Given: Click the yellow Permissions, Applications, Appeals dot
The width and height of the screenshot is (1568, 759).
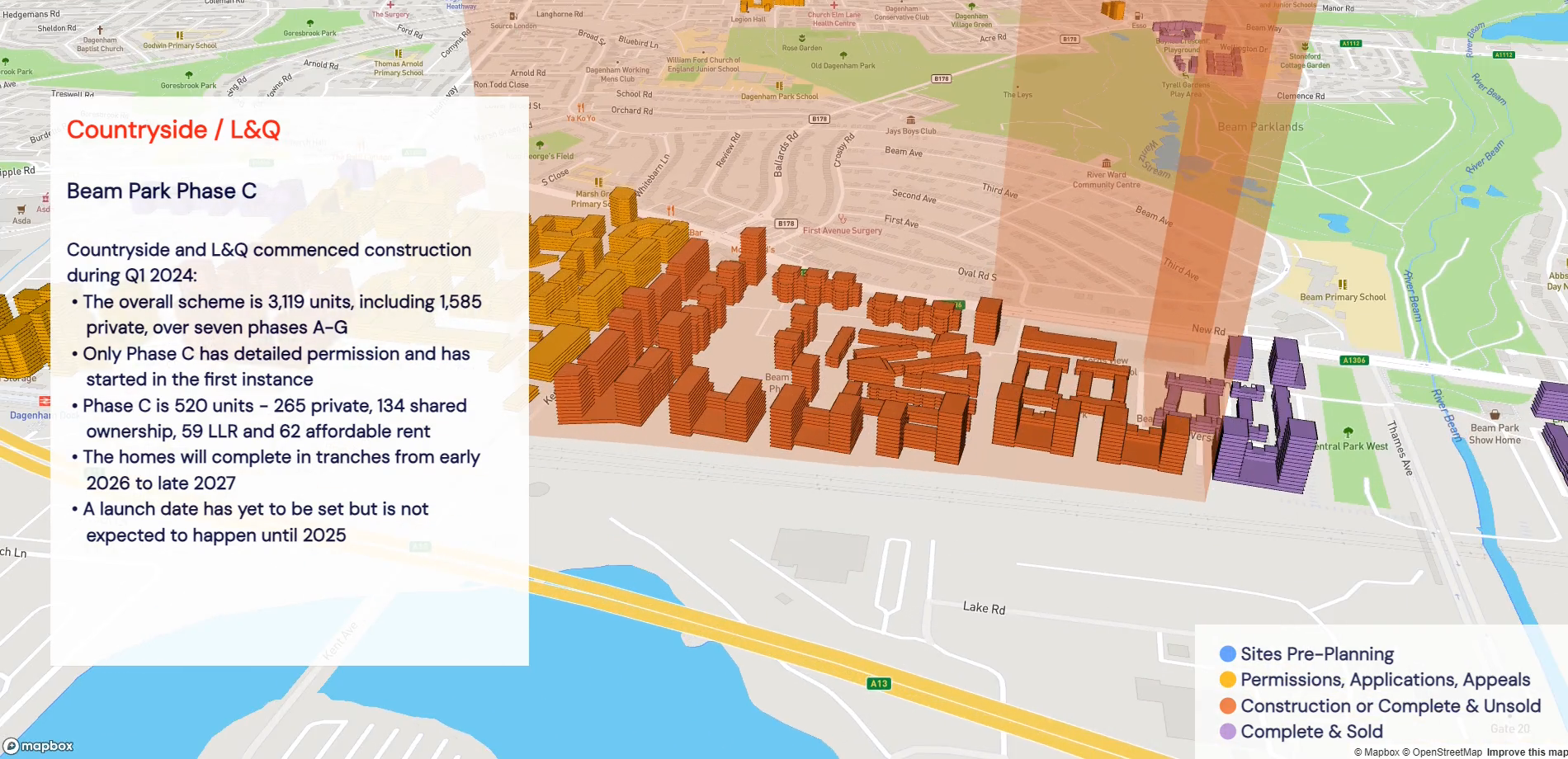Looking at the screenshot, I should 1228,680.
